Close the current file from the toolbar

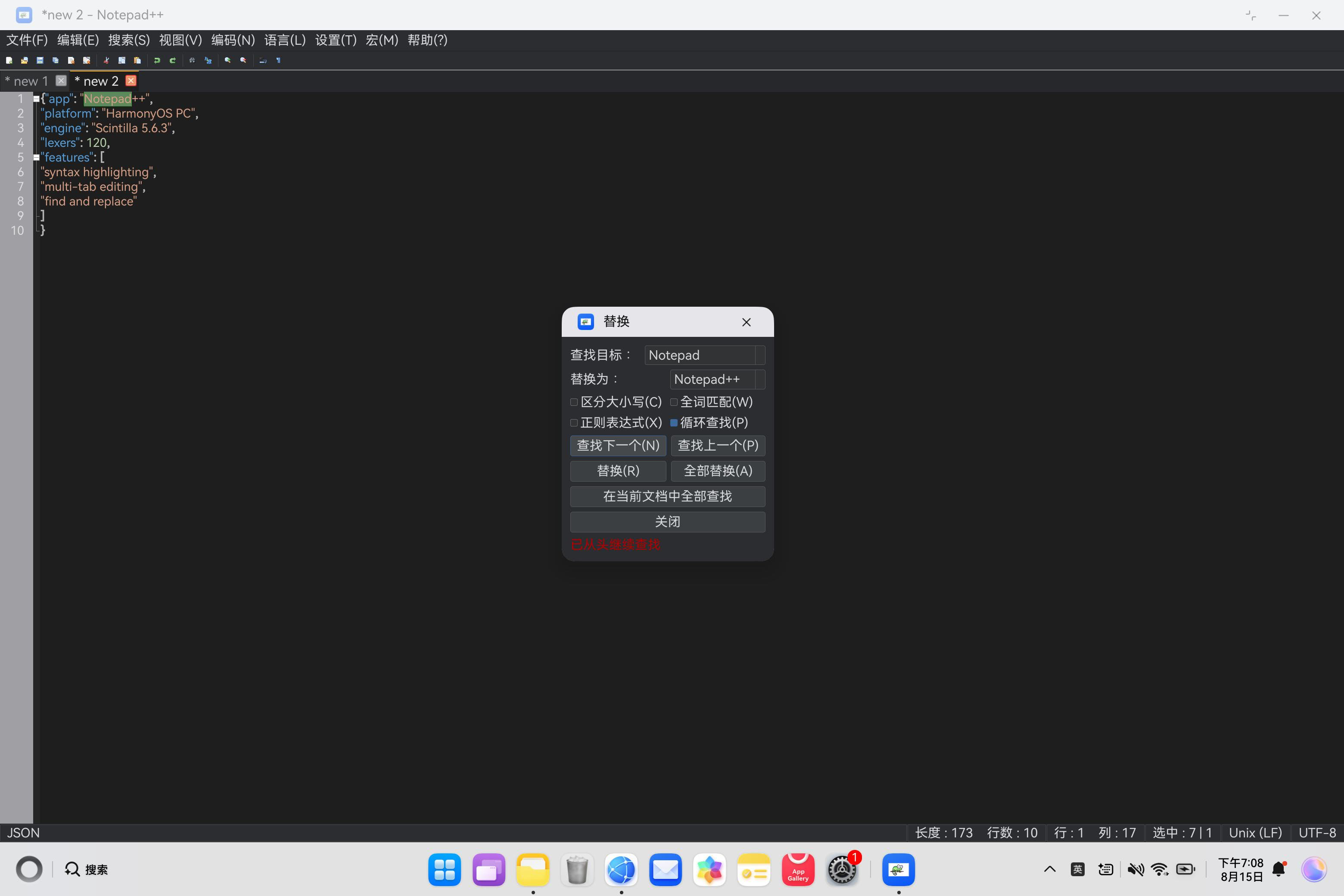click(71, 60)
